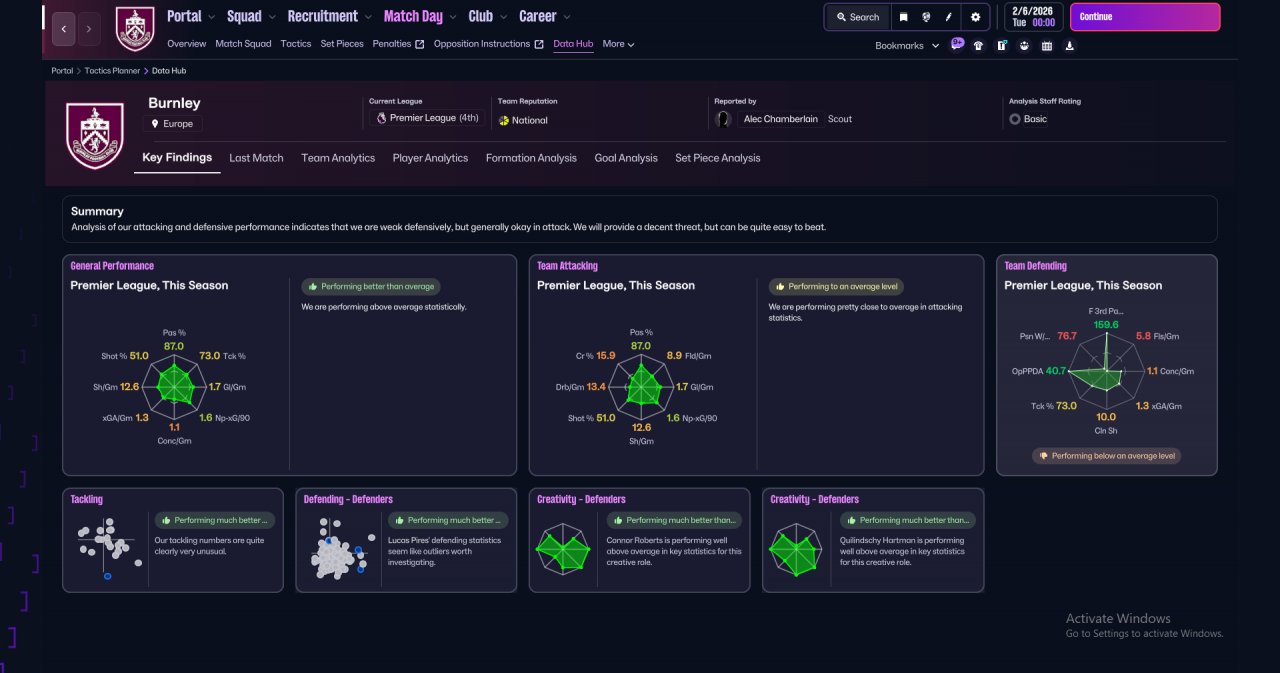Image resolution: width=1280 pixels, height=673 pixels.
Task: Open Connor Roberts creativity polygon card
Action: pyautogui.click(x=640, y=540)
